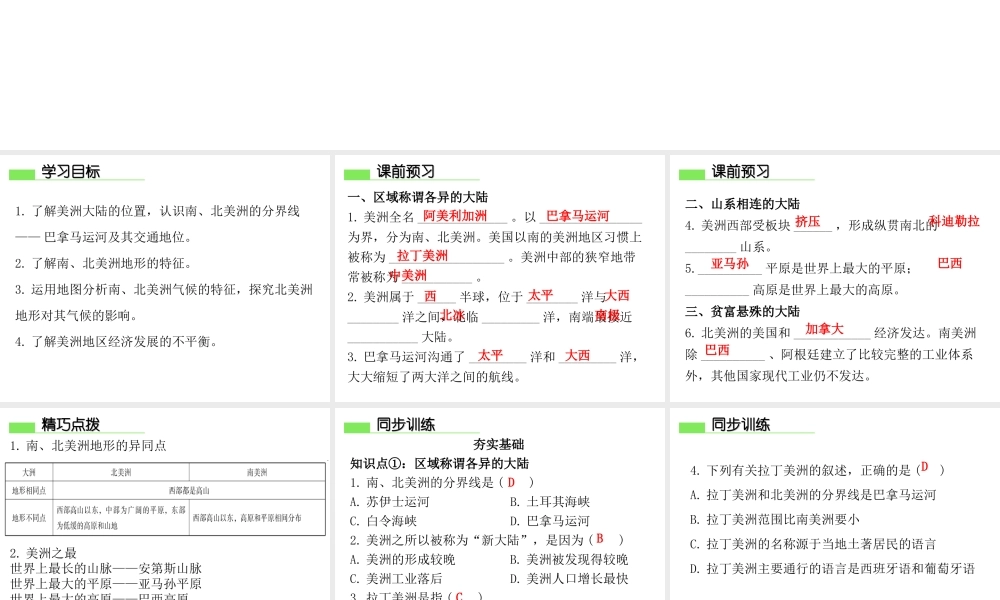The height and width of the screenshot is (600, 1000).
Task: Select the 课前预习 slide containing 一、区域称谓各异的大陆
Action: tap(499, 278)
